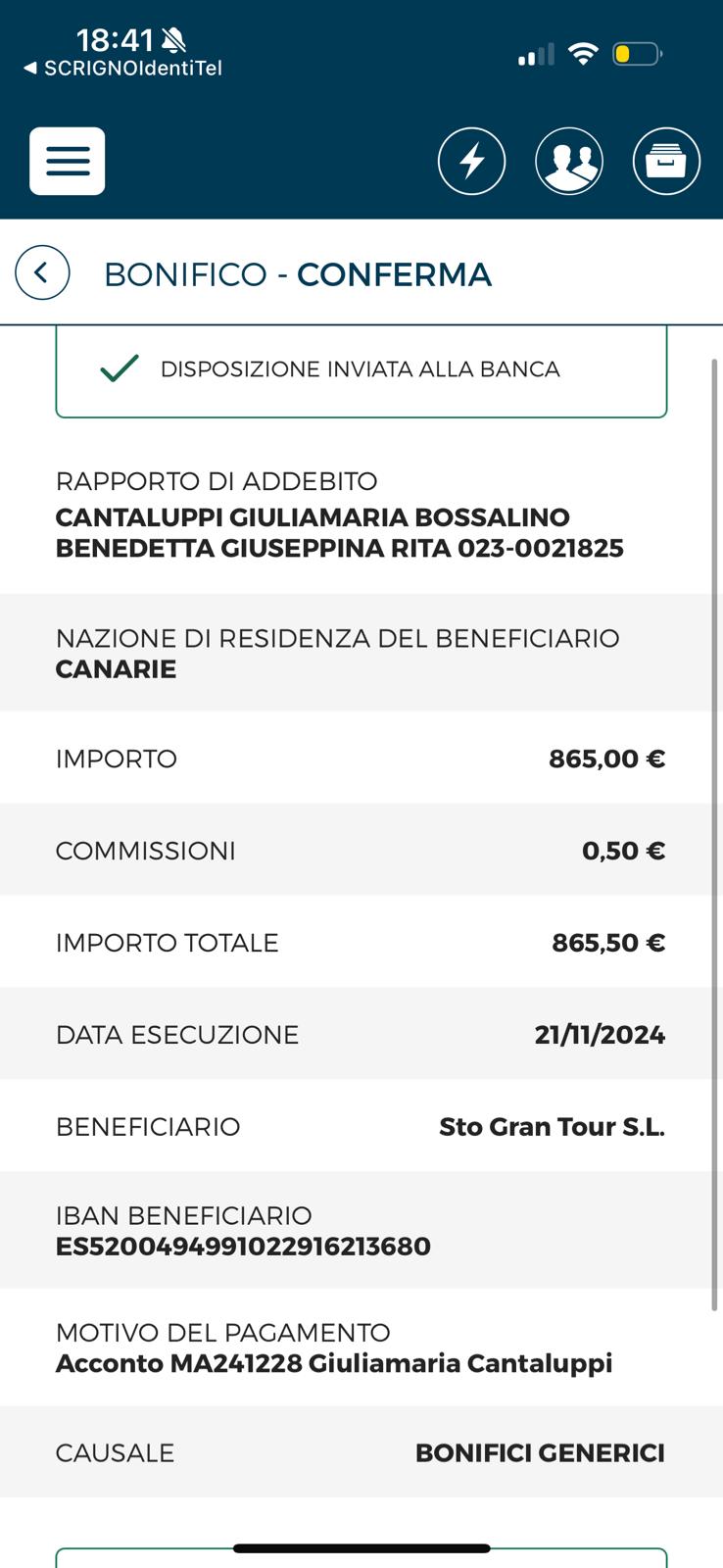Open the contacts people icon
The height and width of the screenshot is (1568, 723).
(x=569, y=161)
